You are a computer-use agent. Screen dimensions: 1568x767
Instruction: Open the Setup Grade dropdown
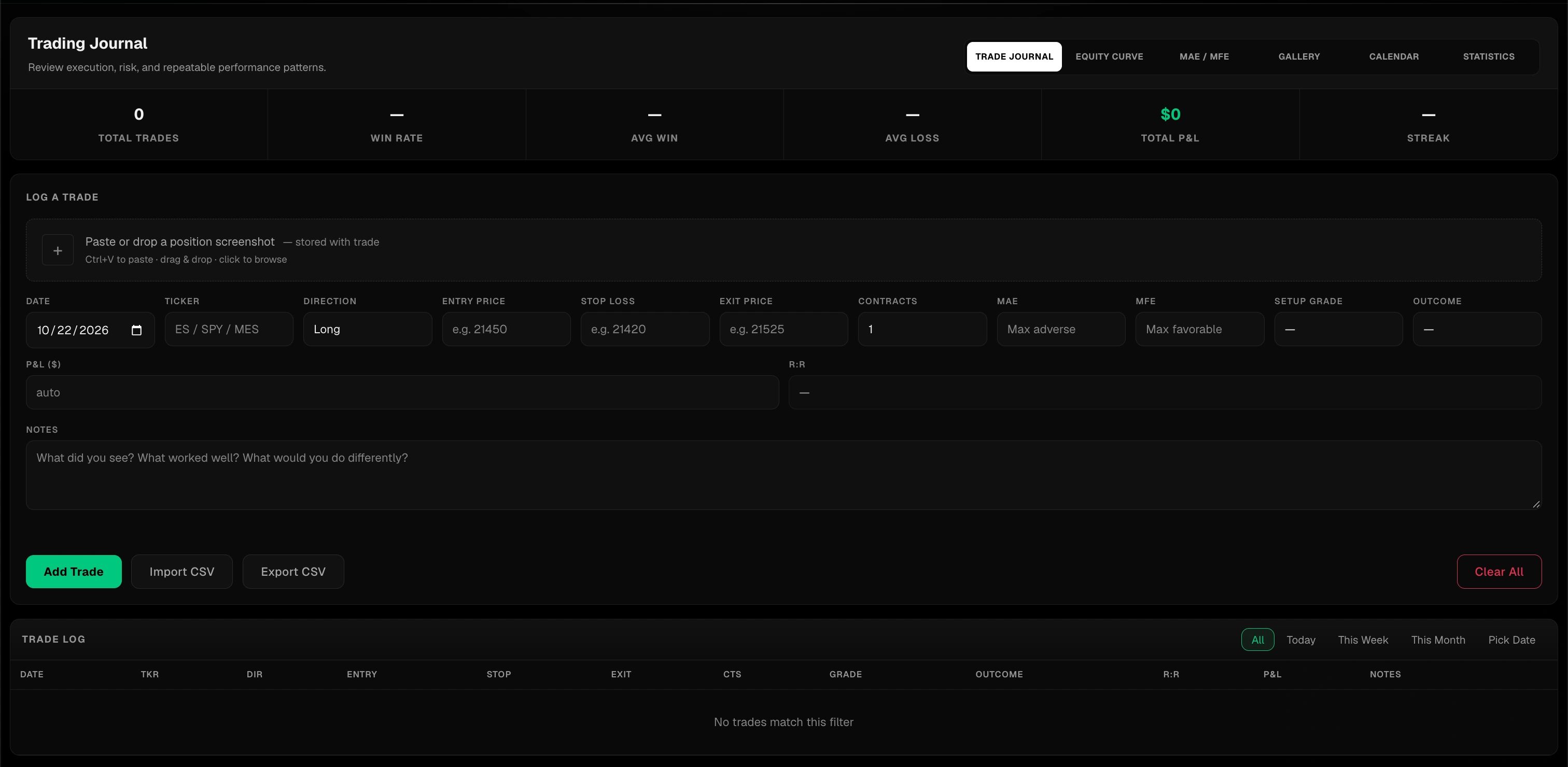[x=1338, y=329]
